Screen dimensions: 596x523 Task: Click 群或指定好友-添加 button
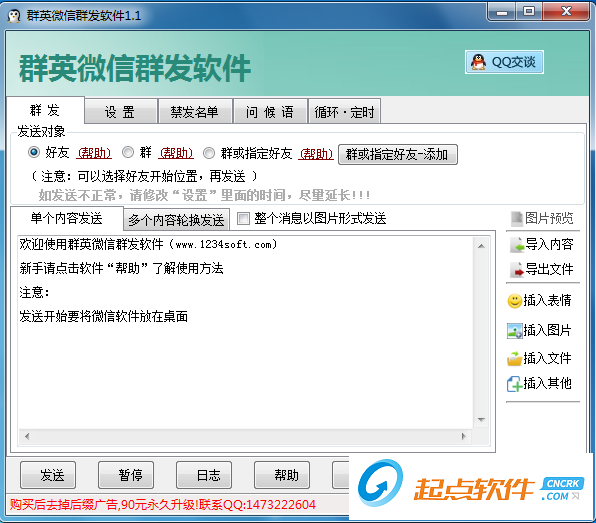(x=398, y=154)
